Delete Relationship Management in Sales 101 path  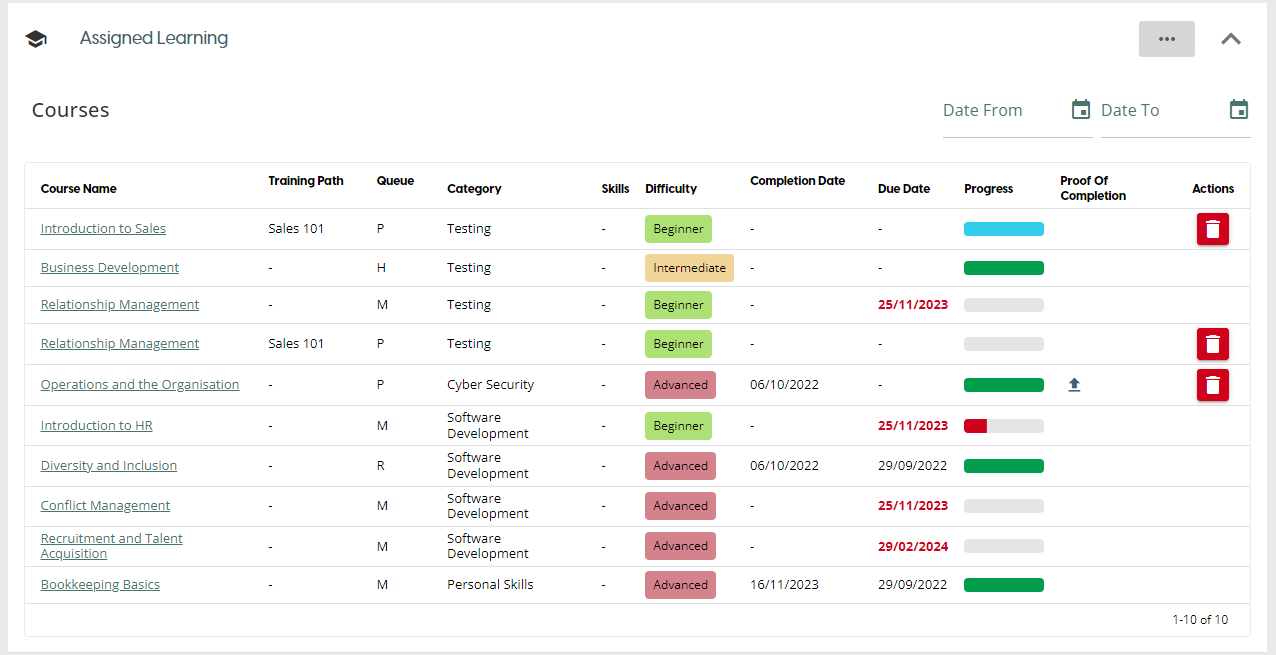[x=1212, y=344]
